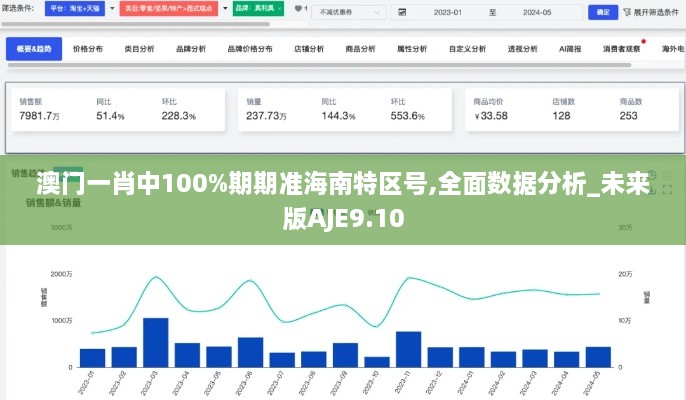Open the 店铺分析 tab

tap(308, 48)
